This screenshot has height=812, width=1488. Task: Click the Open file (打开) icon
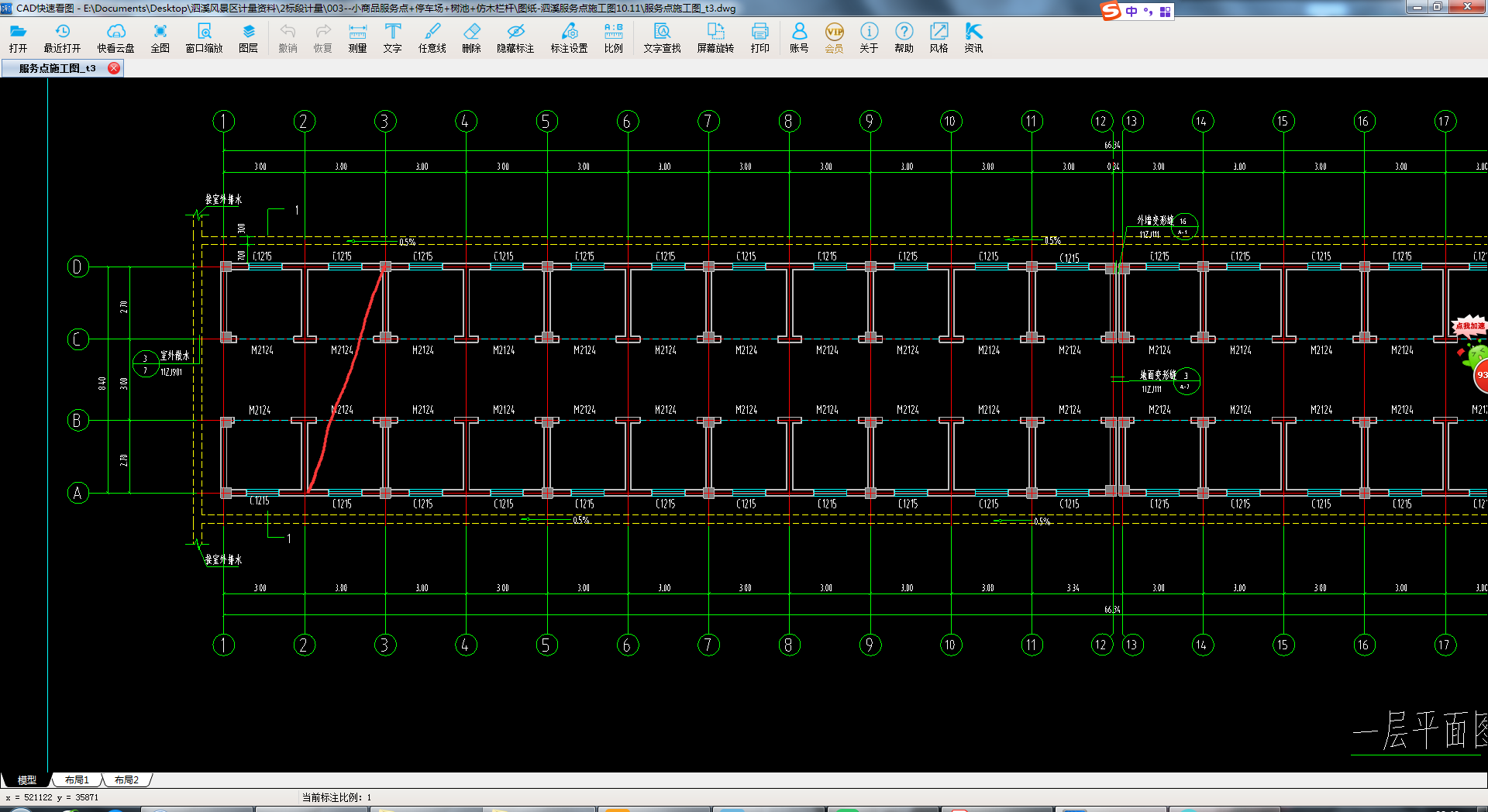(18, 37)
